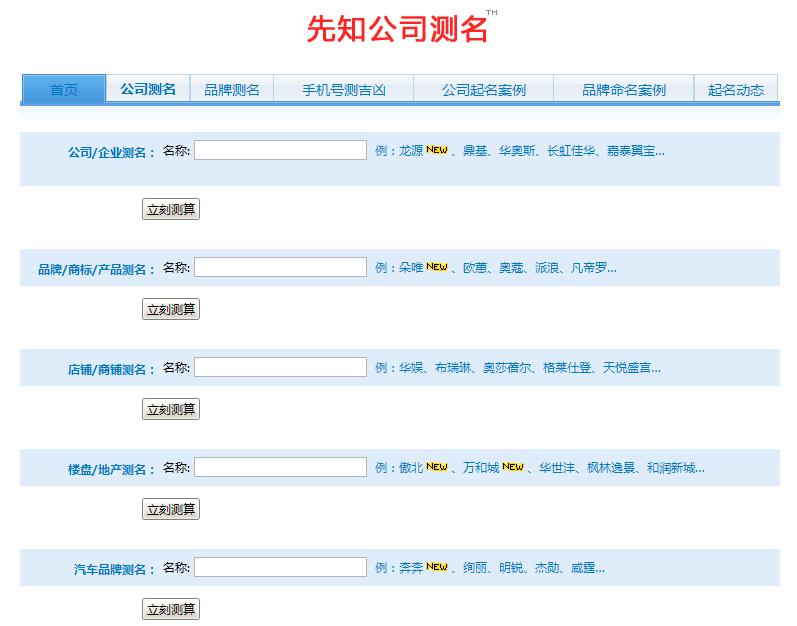Viewport: 797px width, 626px height.
Task: Open the 华世沣 example link
Action: pyautogui.click(x=557, y=467)
